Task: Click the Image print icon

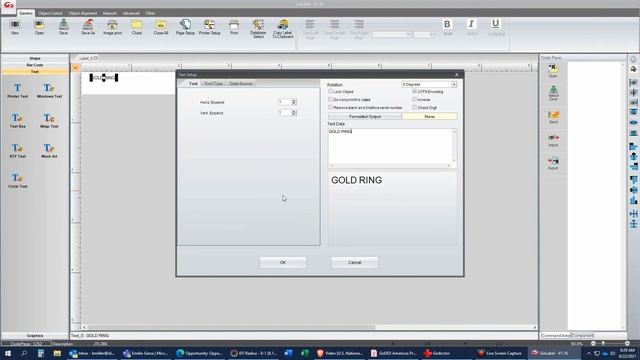Action: (x=112, y=27)
